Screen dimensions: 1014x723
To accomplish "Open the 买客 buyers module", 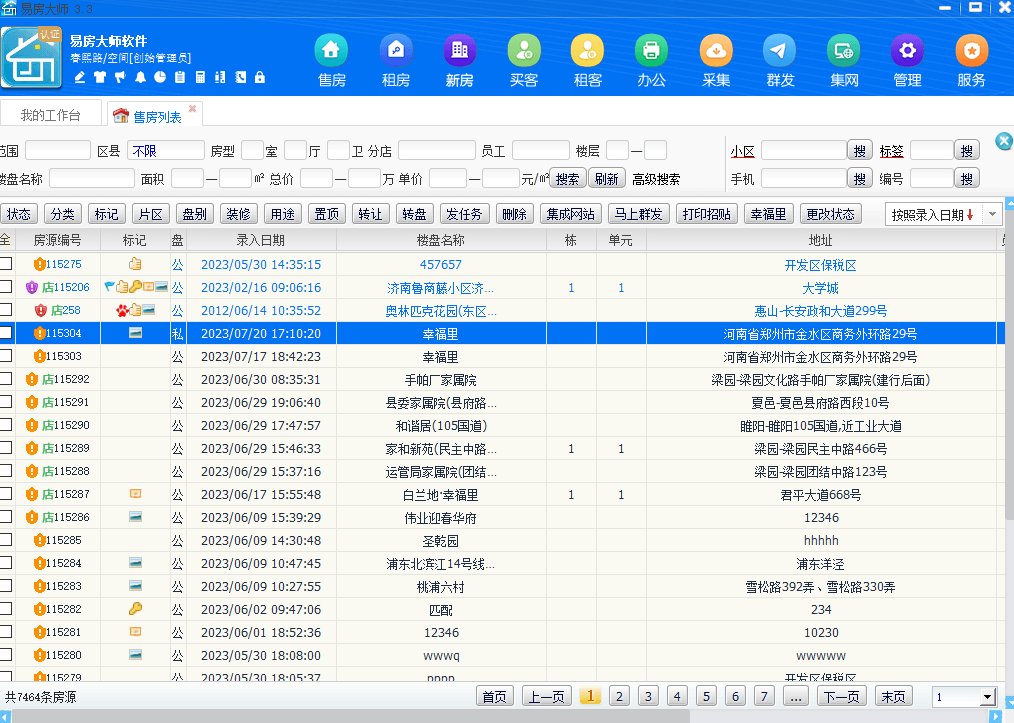I will [x=524, y=61].
